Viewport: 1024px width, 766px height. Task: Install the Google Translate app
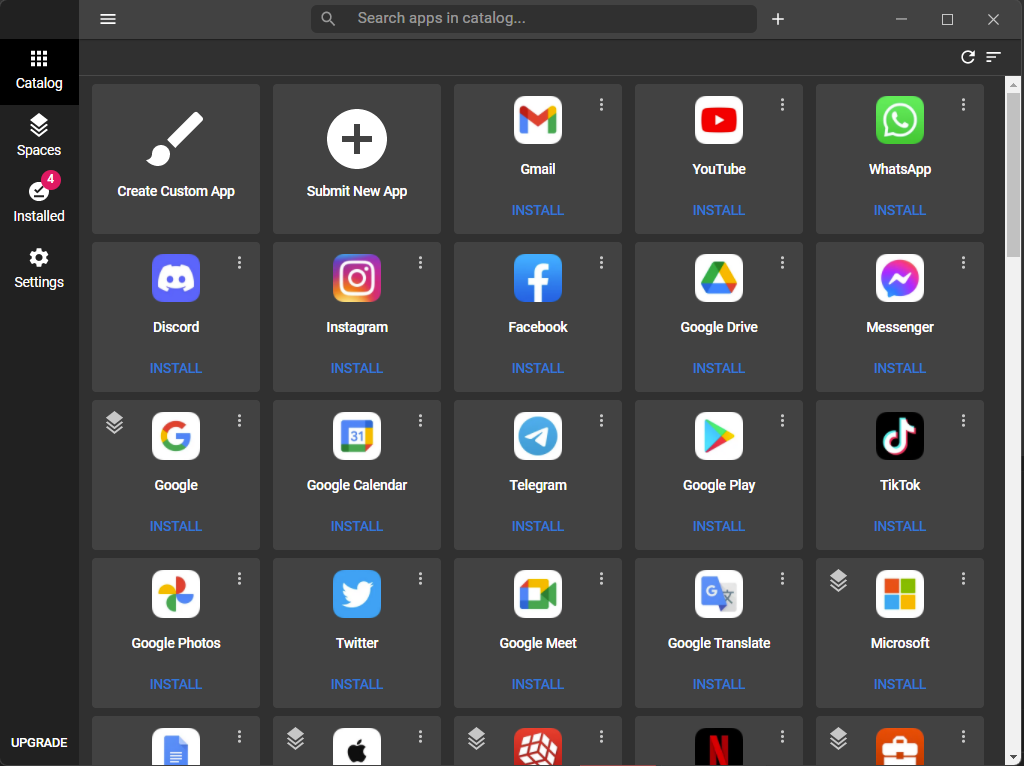718,684
